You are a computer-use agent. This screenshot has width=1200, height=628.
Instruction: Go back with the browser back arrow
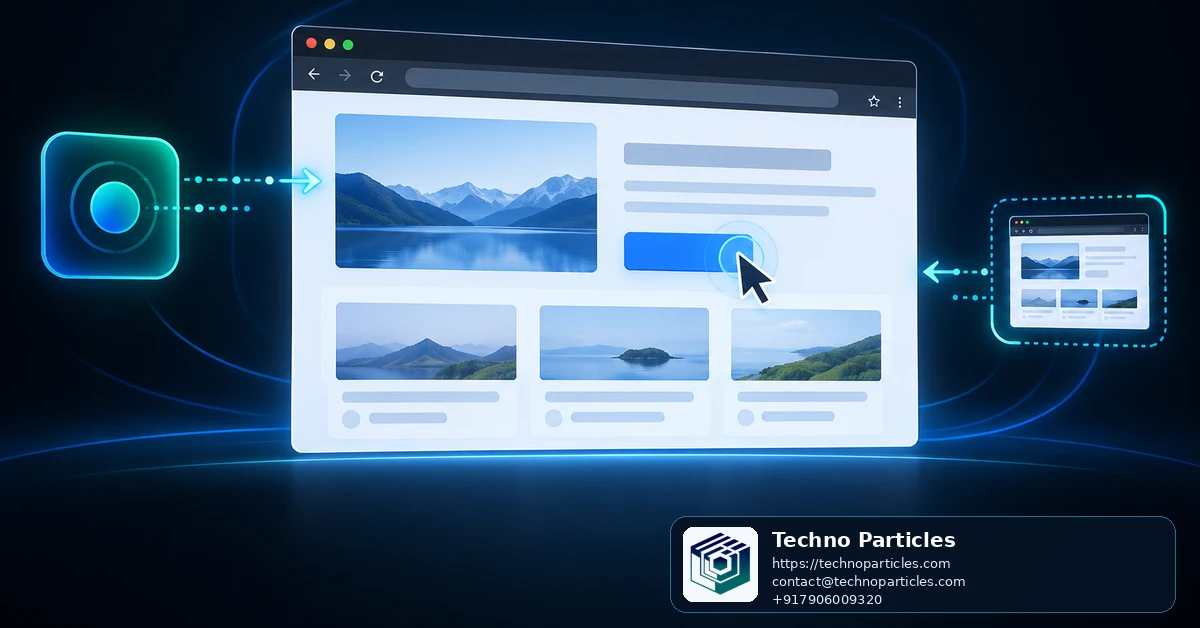click(x=314, y=75)
